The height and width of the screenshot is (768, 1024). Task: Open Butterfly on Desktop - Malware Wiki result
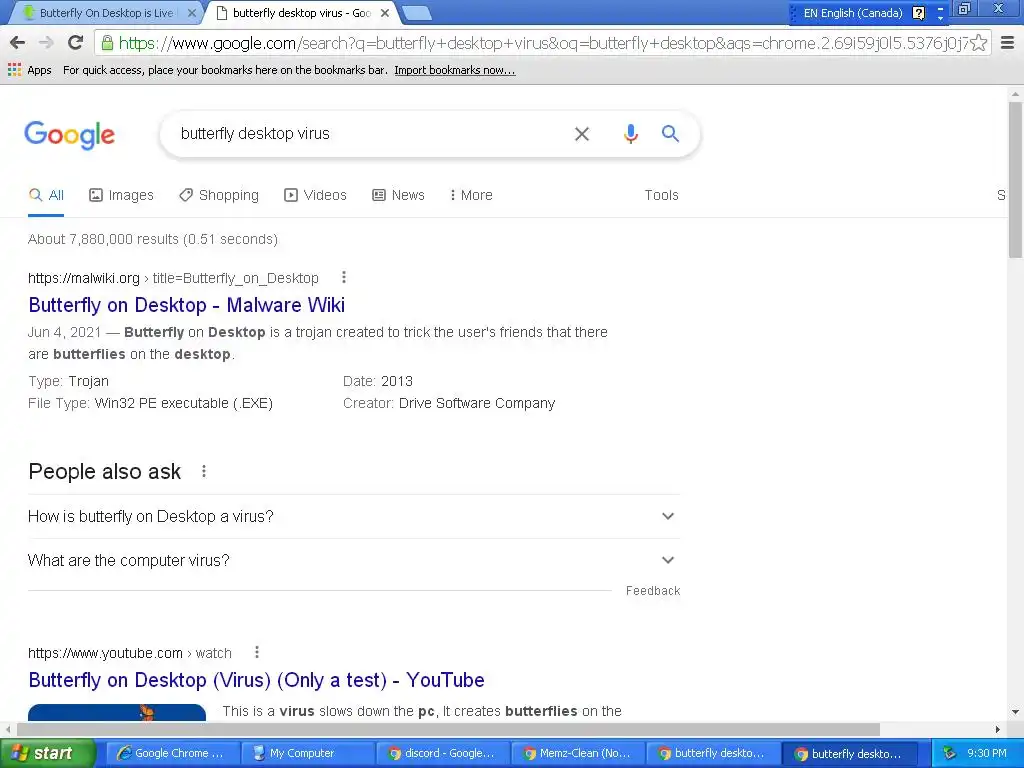(187, 305)
